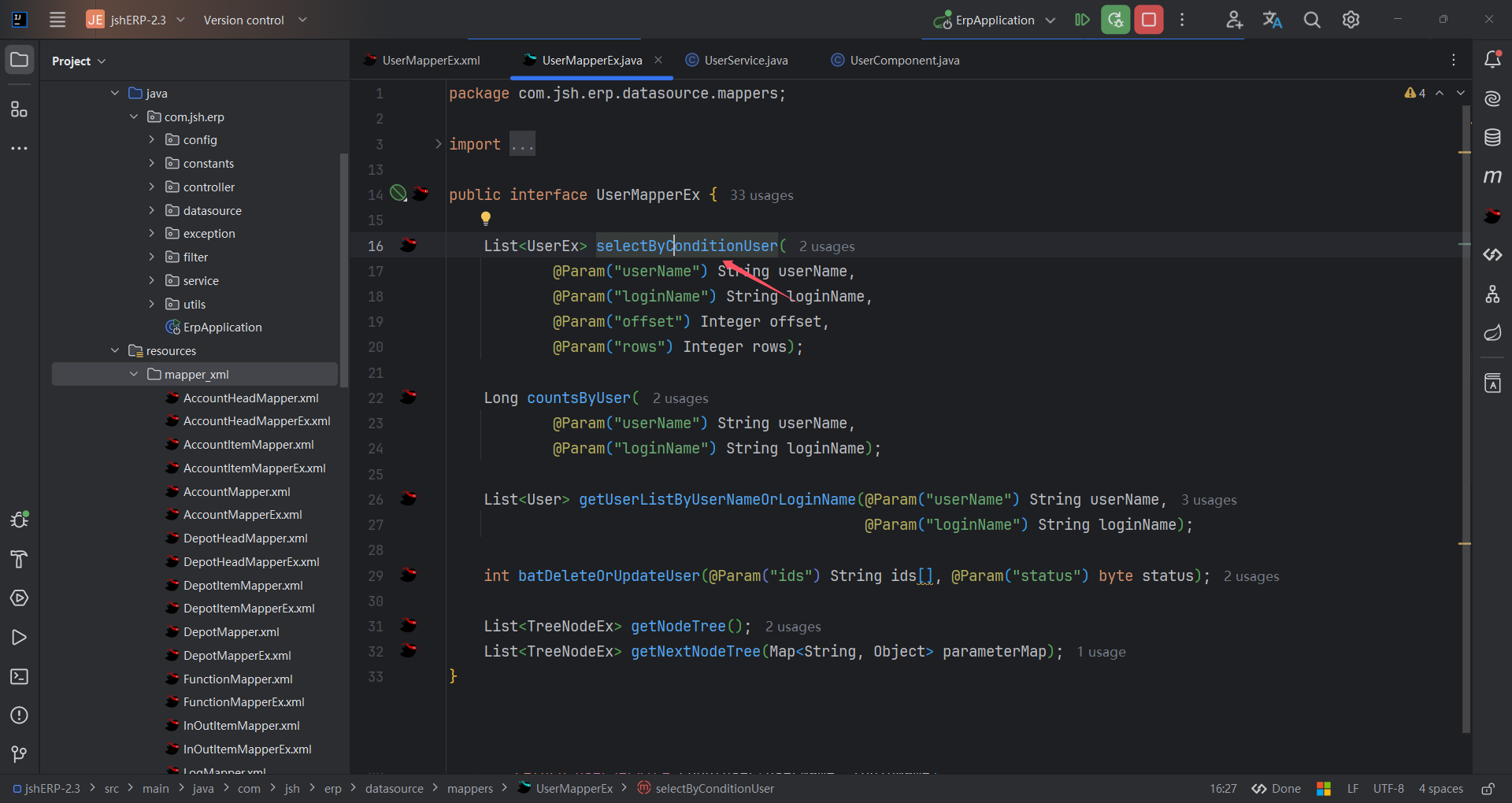Screen dimensions: 1512x803
Task: Open the Notifications bell panel
Action: coord(1492,59)
